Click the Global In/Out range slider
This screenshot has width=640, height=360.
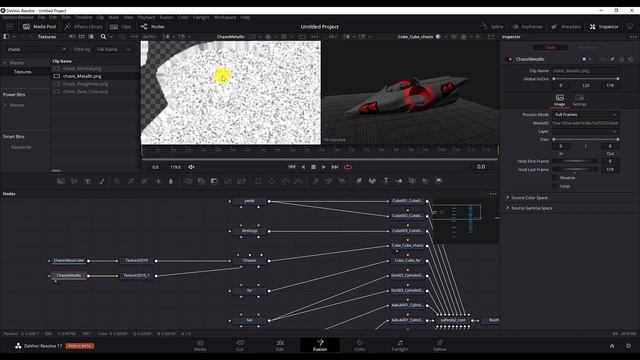click(586, 78)
